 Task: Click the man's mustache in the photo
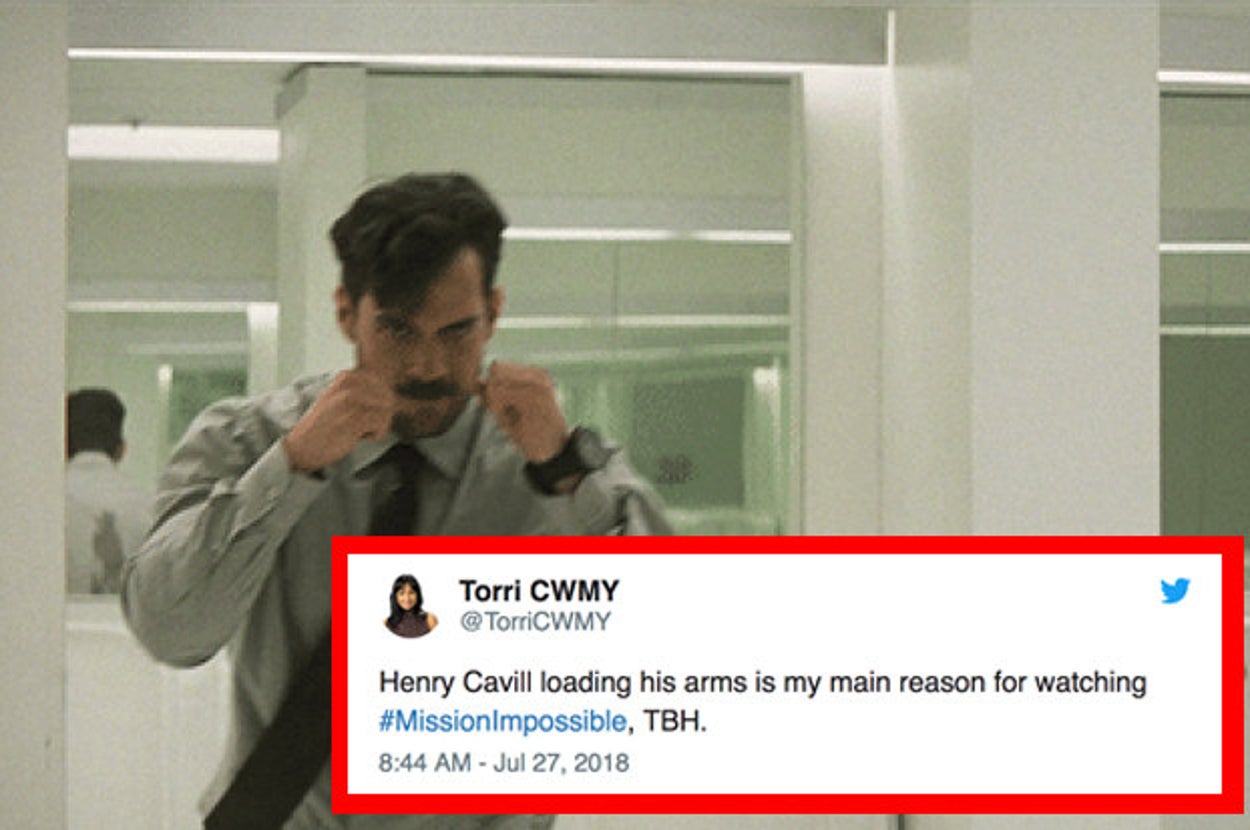428,388
